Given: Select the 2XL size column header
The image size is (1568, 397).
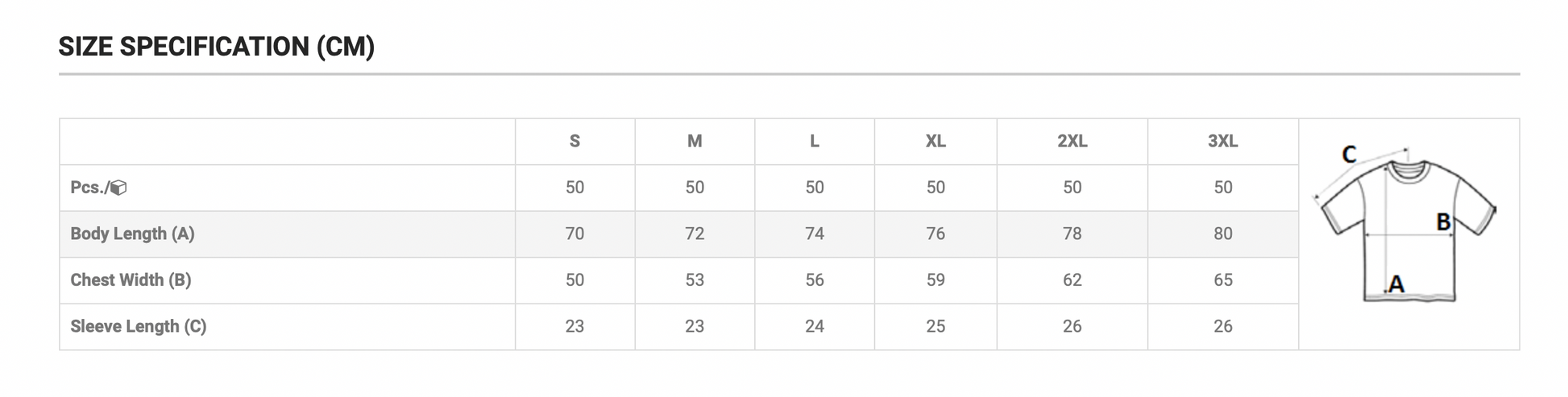Looking at the screenshot, I should 1072,142.
